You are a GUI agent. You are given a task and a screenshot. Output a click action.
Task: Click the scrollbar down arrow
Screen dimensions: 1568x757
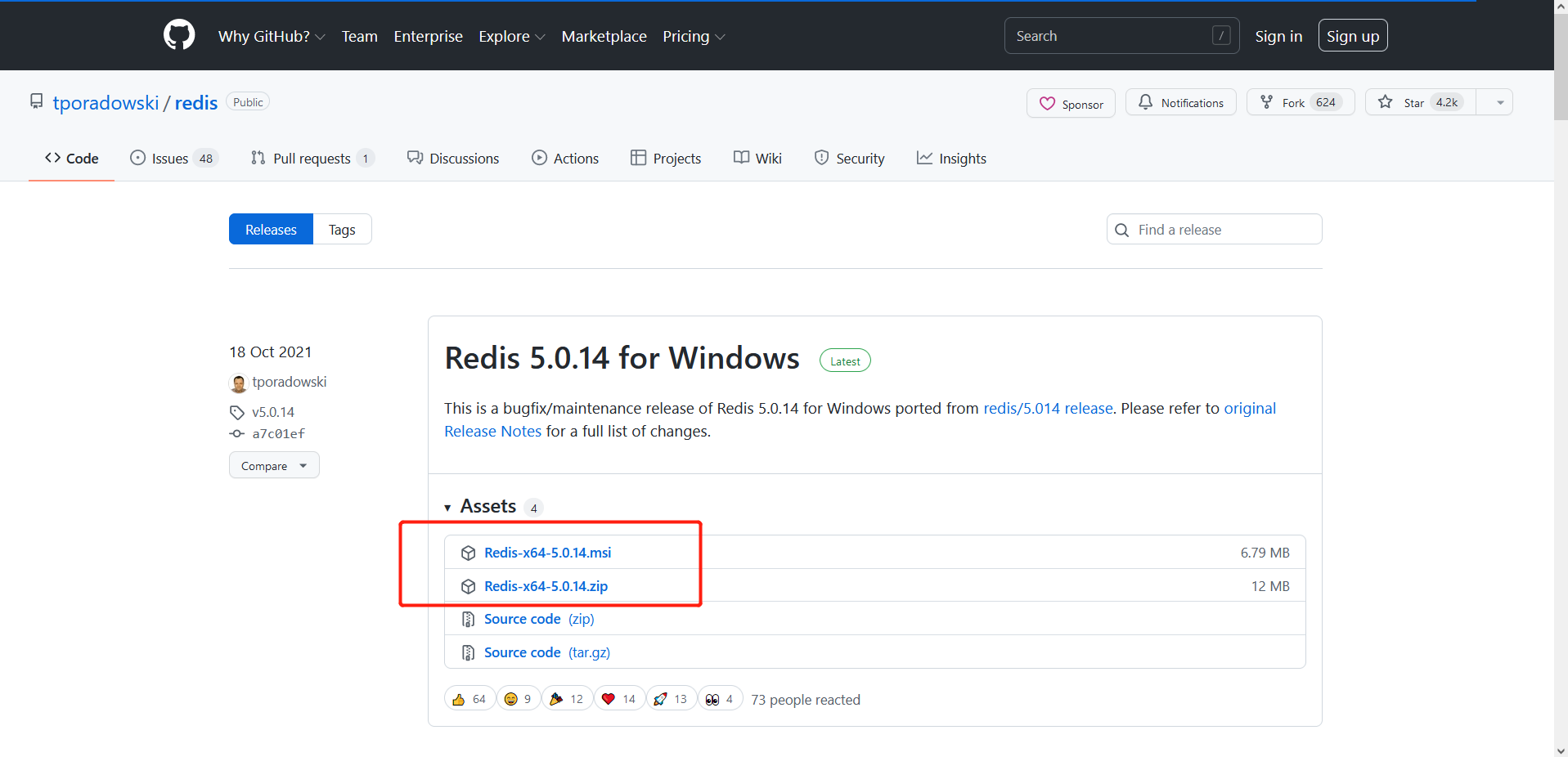click(1561, 750)
